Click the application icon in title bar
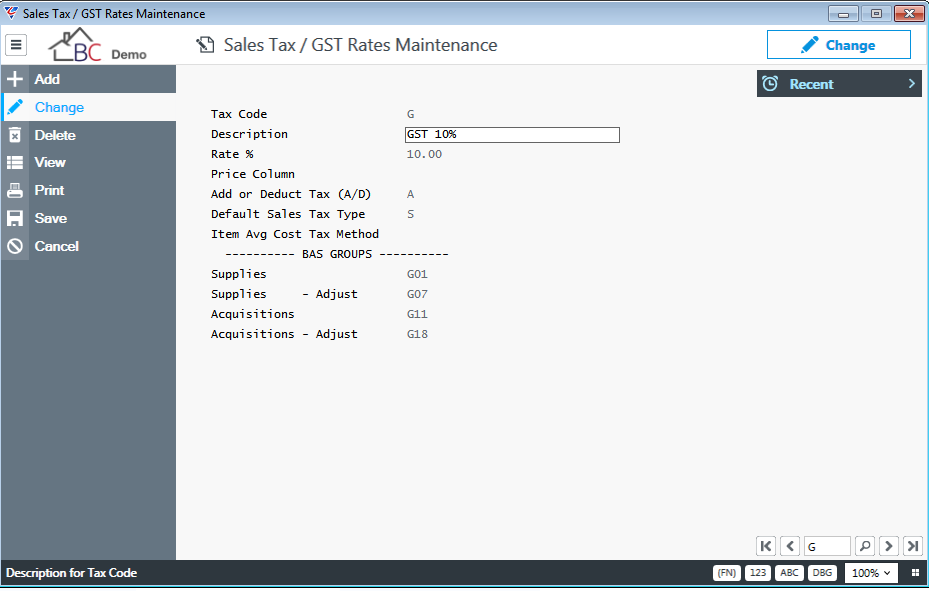 point(11,12)
